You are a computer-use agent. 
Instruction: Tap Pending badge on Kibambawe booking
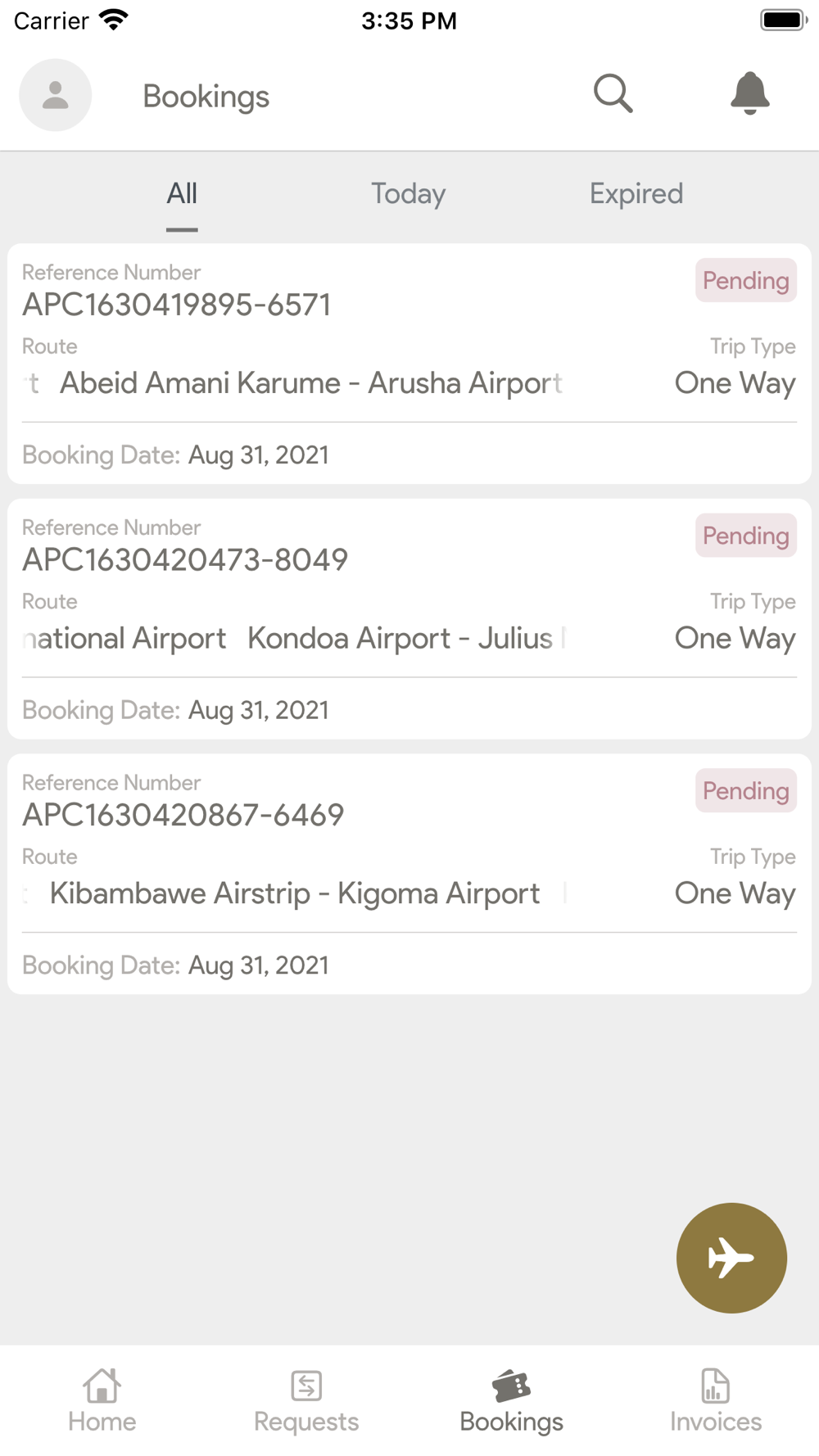point(745,791)
